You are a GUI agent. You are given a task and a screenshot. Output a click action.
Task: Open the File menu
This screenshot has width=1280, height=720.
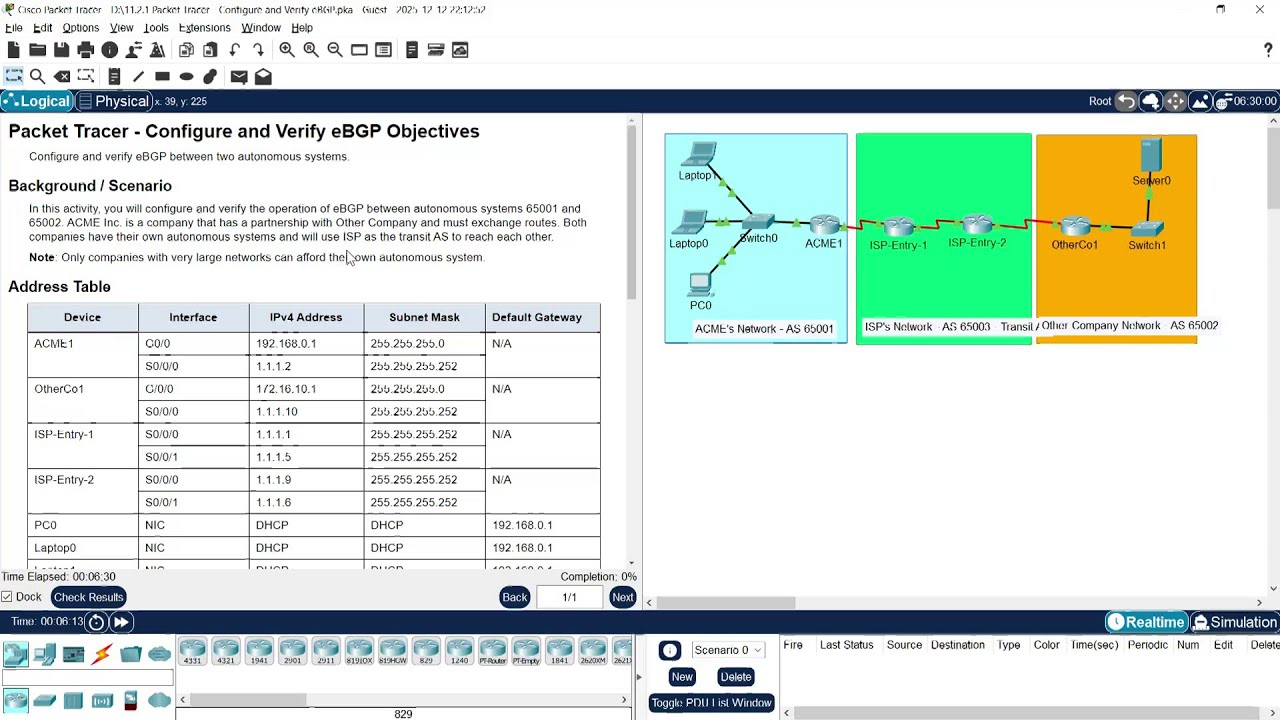pos(14,28)
